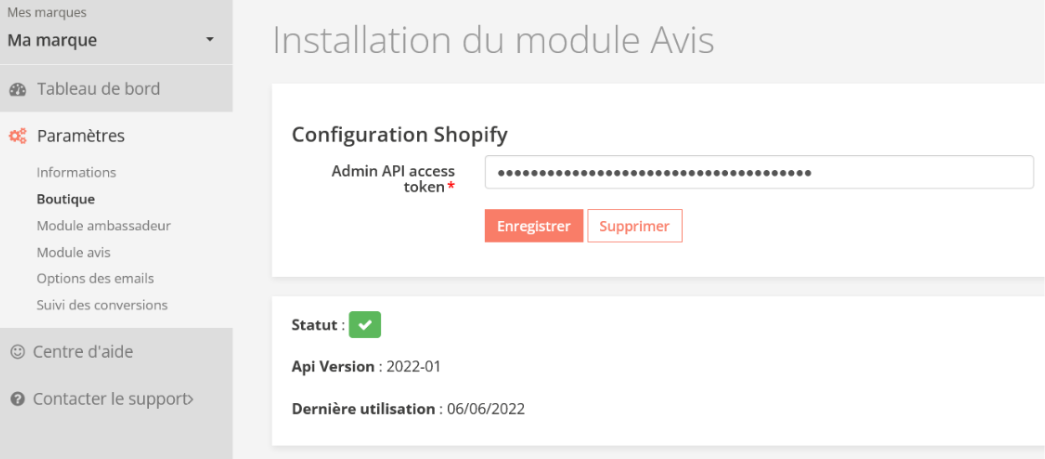Screen dimensions: 1045x459
Task: Open the Centre d'aide link
Action: pyautogui.click(x=83, y=352)
